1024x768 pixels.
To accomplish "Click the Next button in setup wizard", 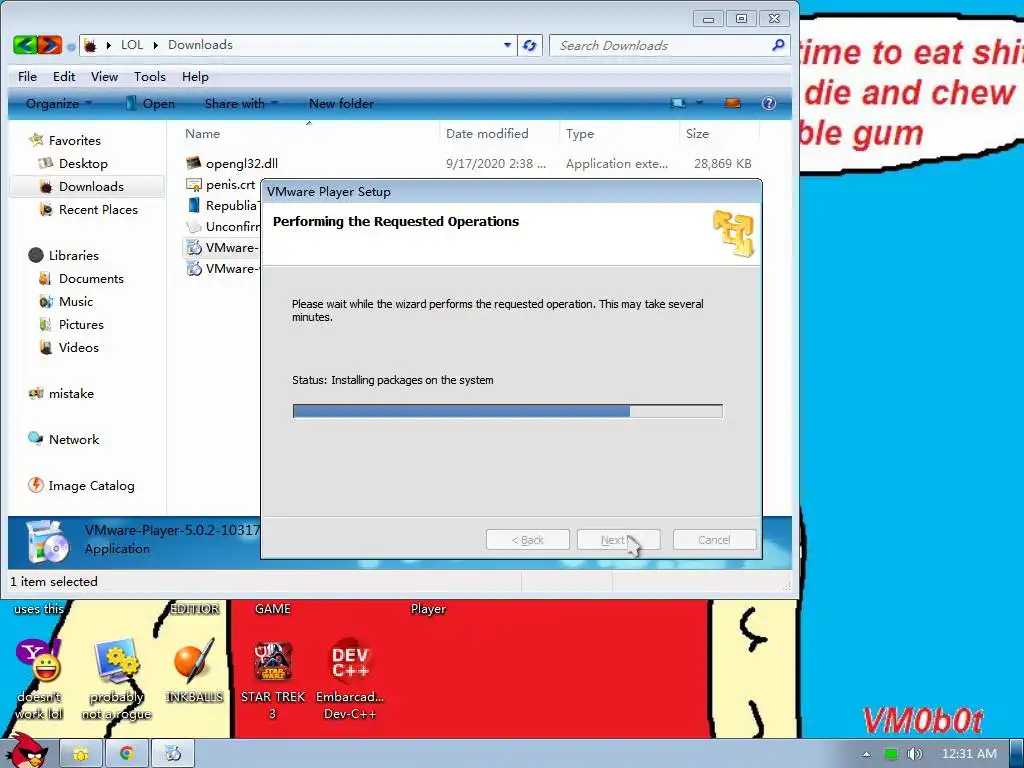I will pos(618,540).
